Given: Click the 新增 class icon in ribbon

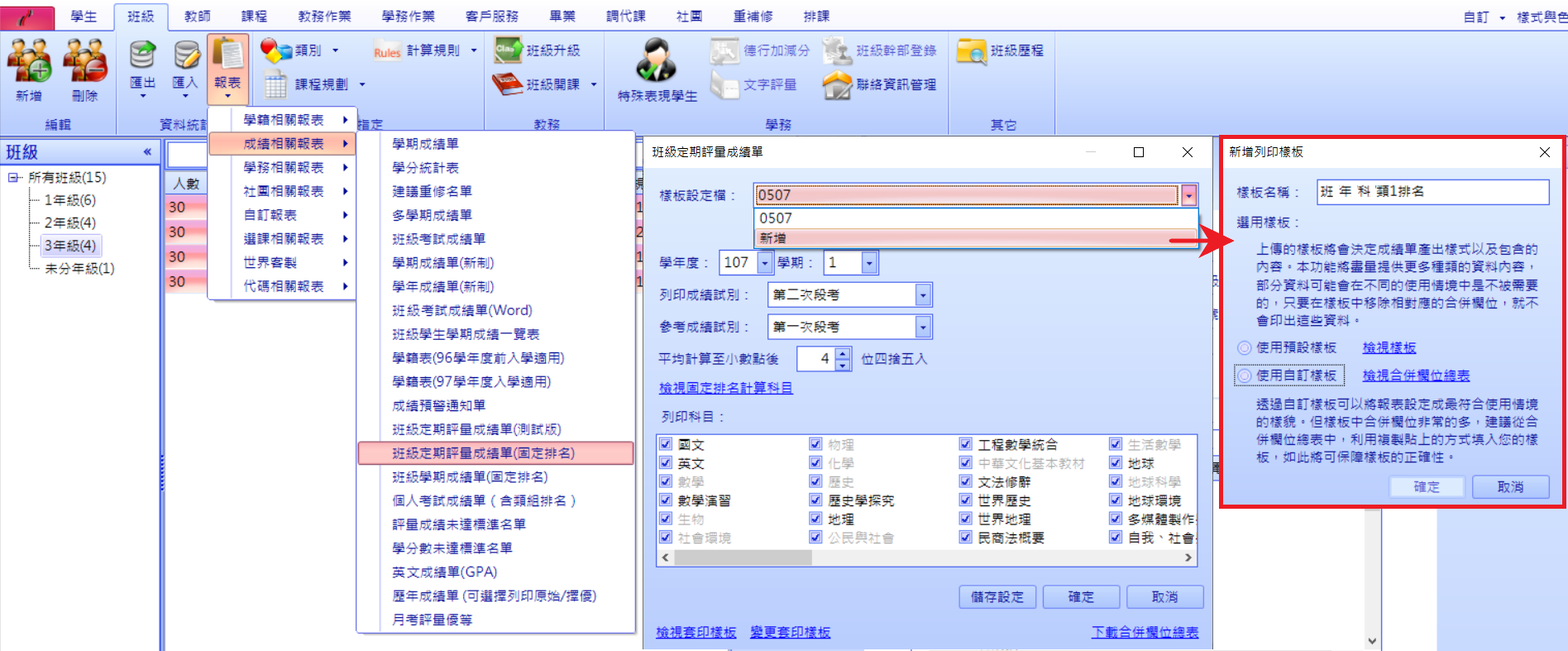Looking at the screenshot, I should 29,60.
